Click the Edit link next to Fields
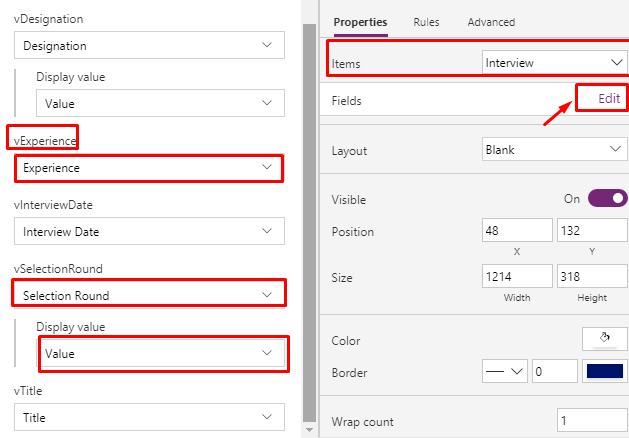Viewport: 629px width, 438px height. [609, 98]
